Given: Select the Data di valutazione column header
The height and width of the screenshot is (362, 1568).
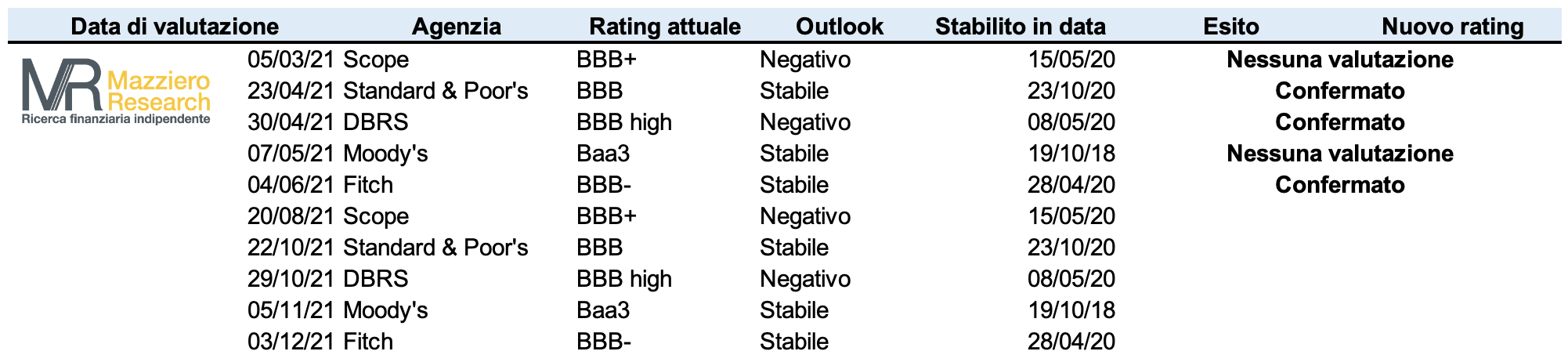Looking at the screenshot, I should pyautogui.click(x=175, y=27).
